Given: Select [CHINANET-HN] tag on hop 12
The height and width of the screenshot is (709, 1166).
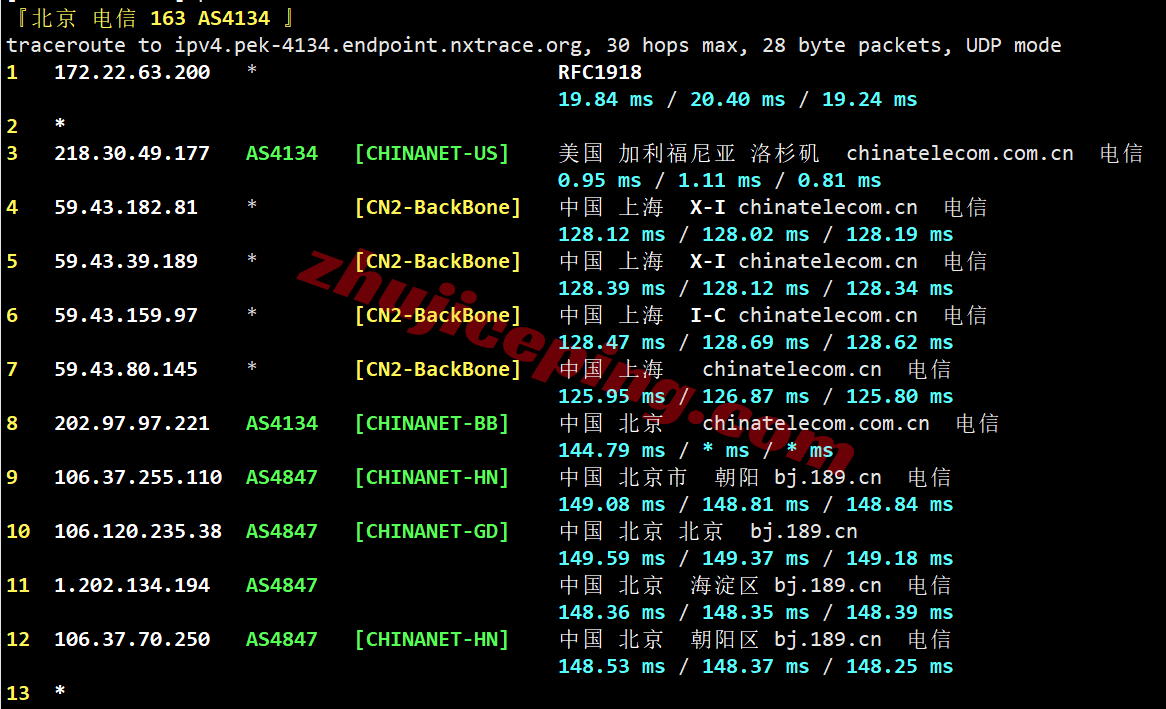Looking at the screenshot, I should pos(431,640).
